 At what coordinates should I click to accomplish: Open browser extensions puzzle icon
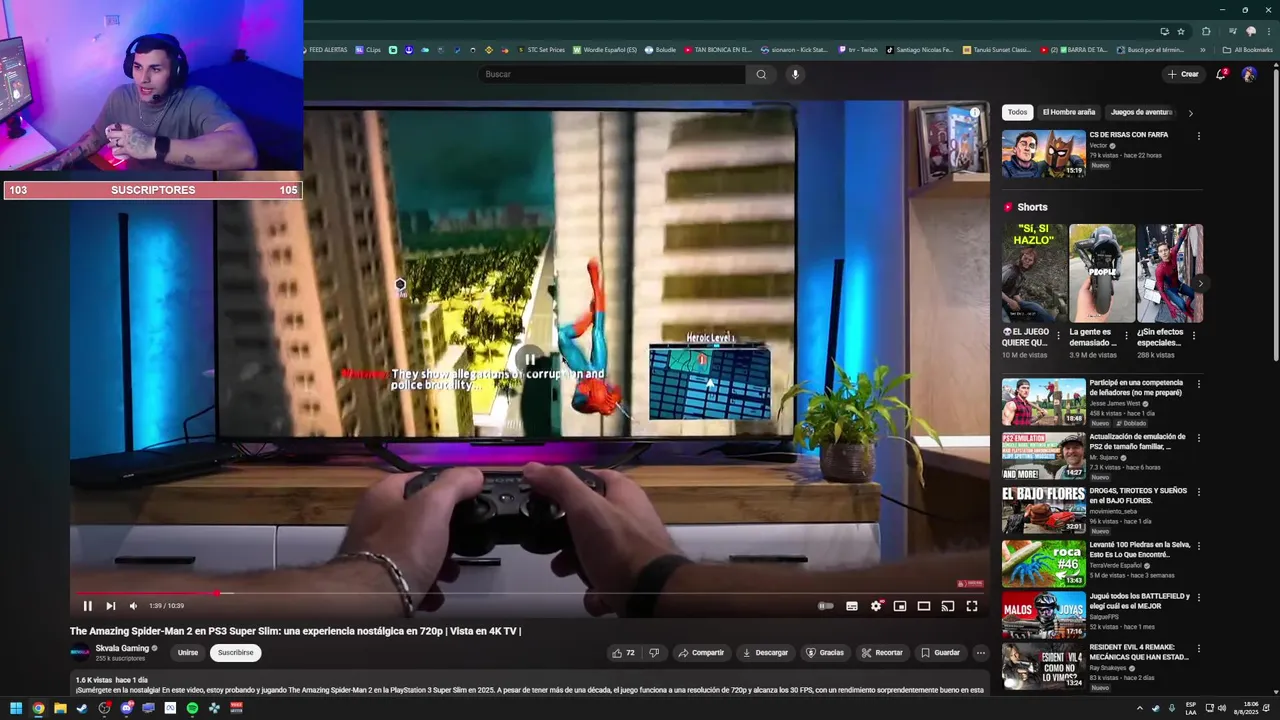click(x=1206, y=31)
